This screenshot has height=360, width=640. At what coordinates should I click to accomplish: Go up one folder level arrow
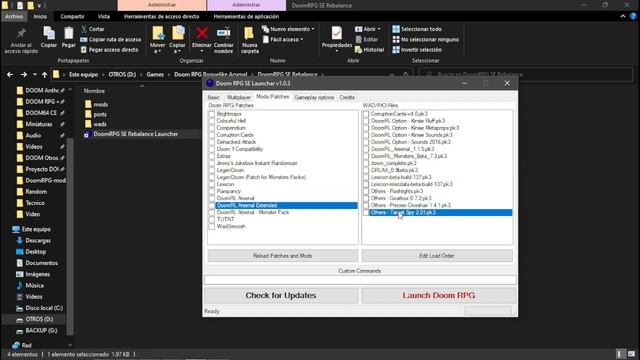44,75
